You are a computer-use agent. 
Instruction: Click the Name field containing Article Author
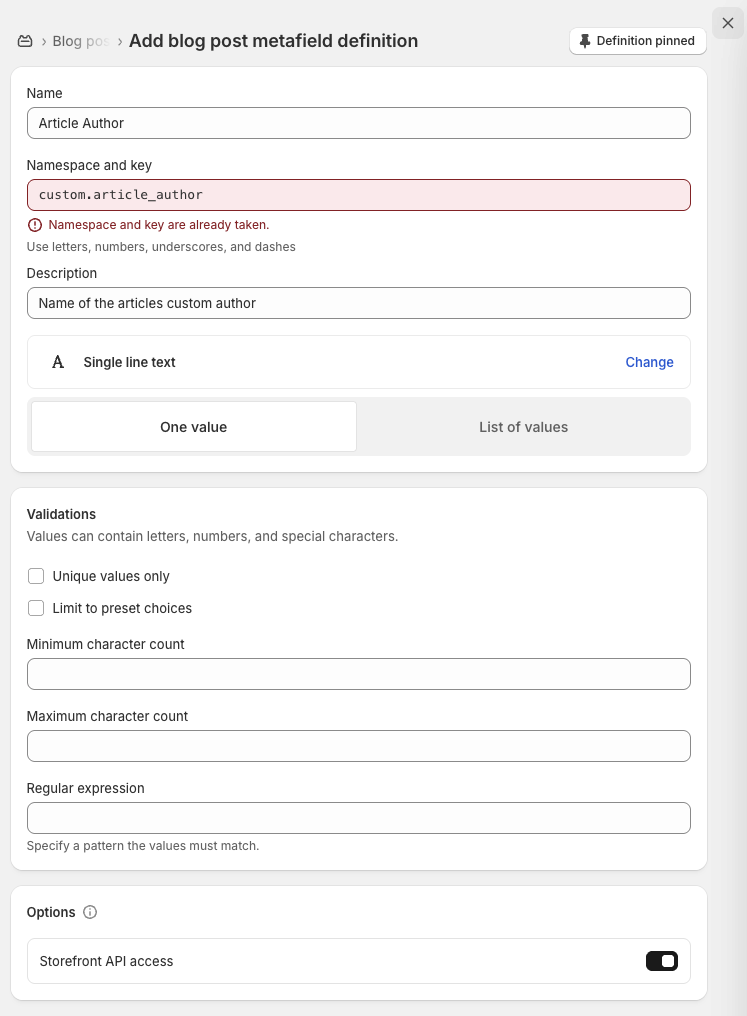(x=358, y=123)
